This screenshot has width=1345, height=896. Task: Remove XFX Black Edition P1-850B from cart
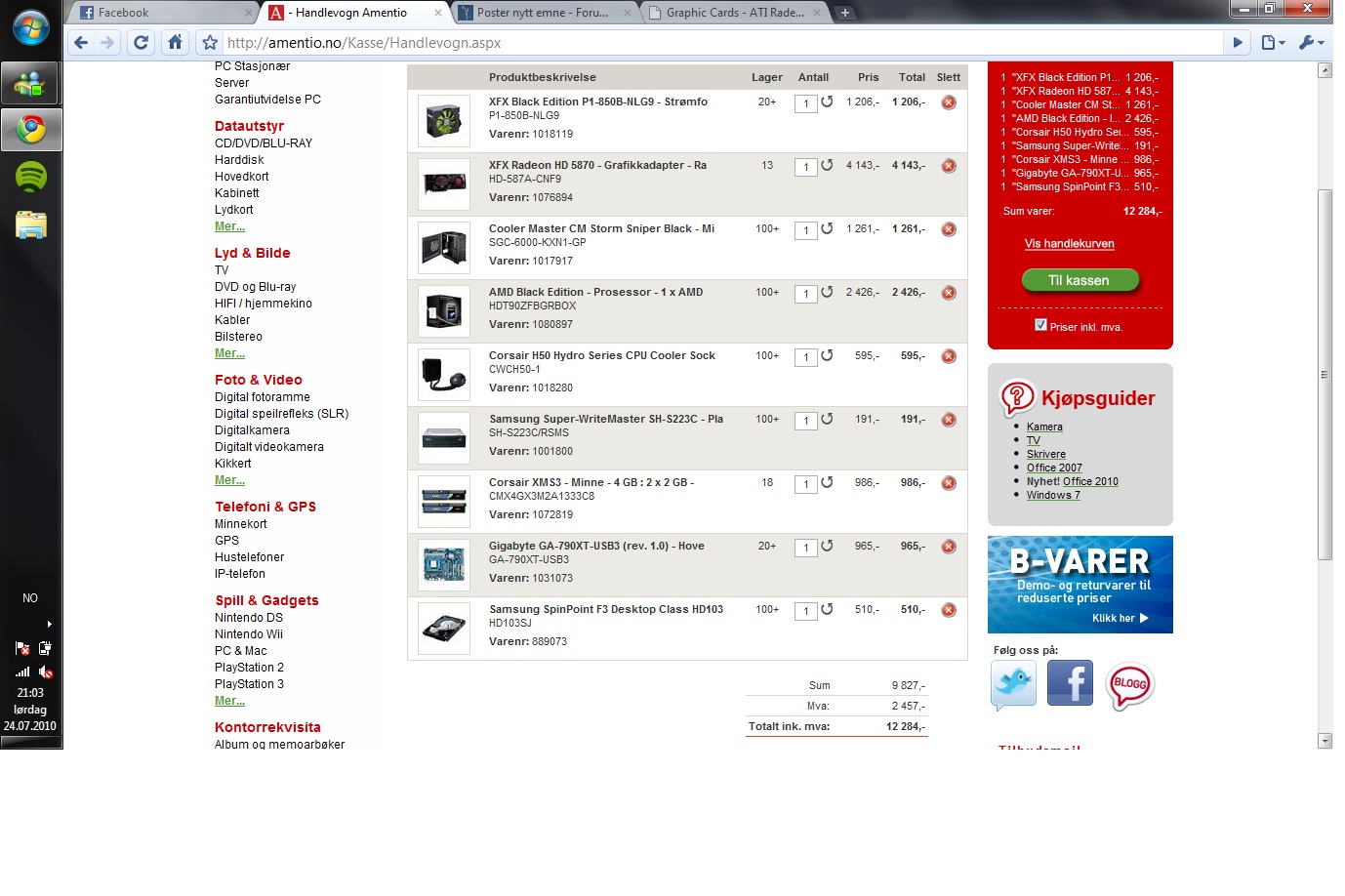point(948,102)
